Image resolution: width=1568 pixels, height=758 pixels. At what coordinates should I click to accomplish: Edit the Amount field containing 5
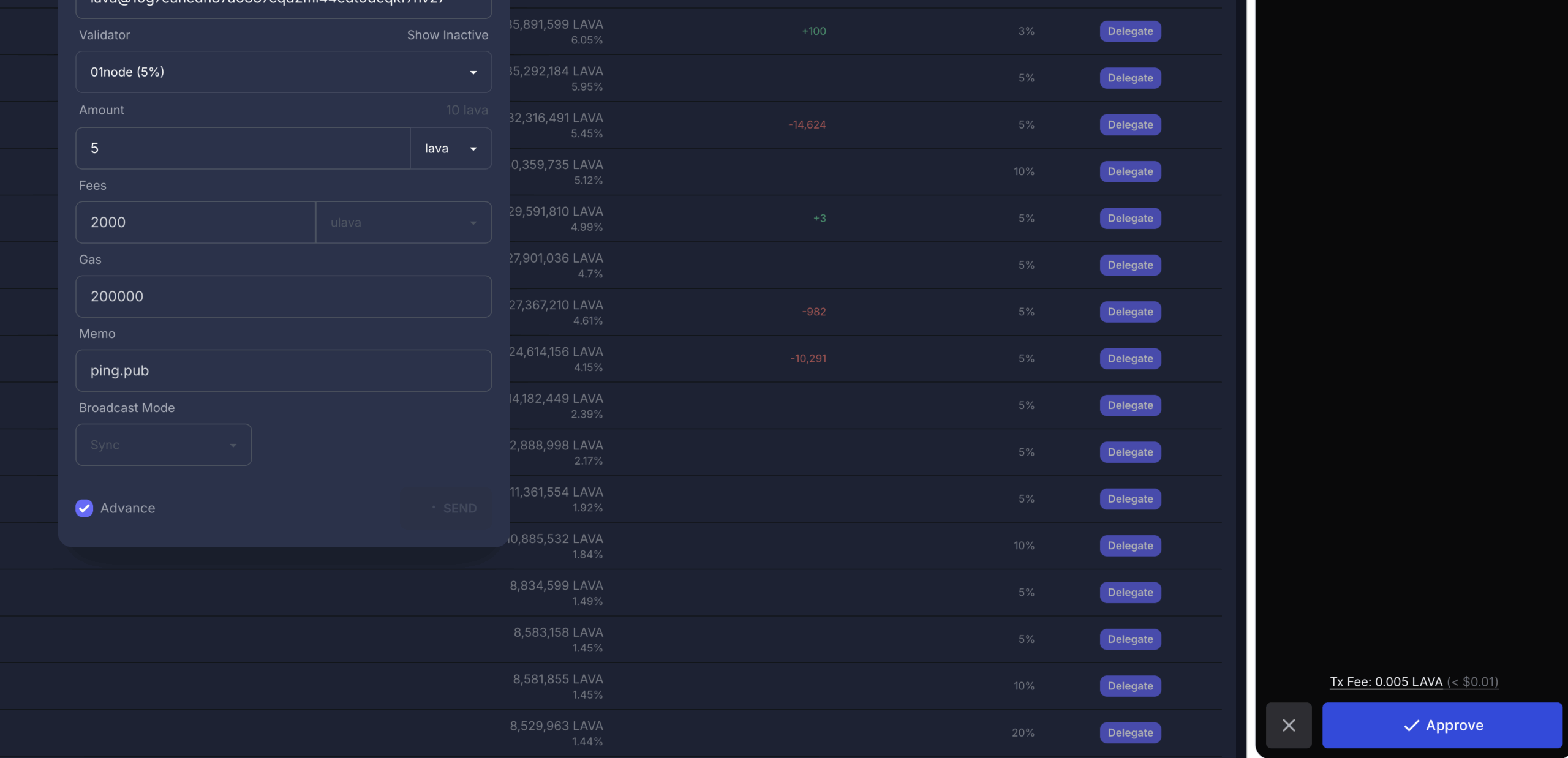243,148
